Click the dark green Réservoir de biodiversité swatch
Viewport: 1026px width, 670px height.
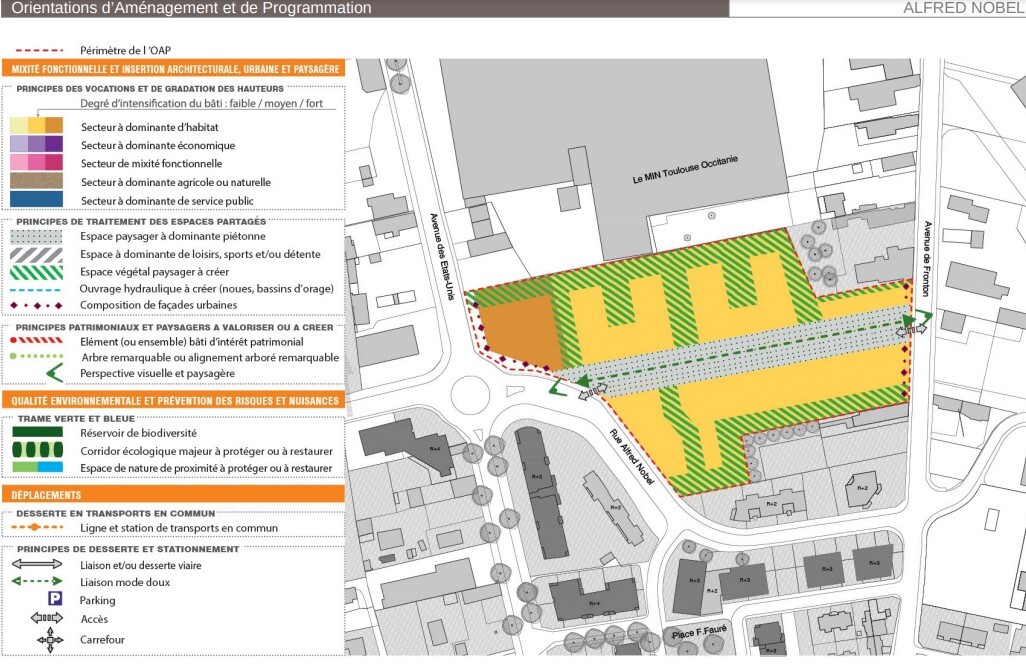[37, 432]
